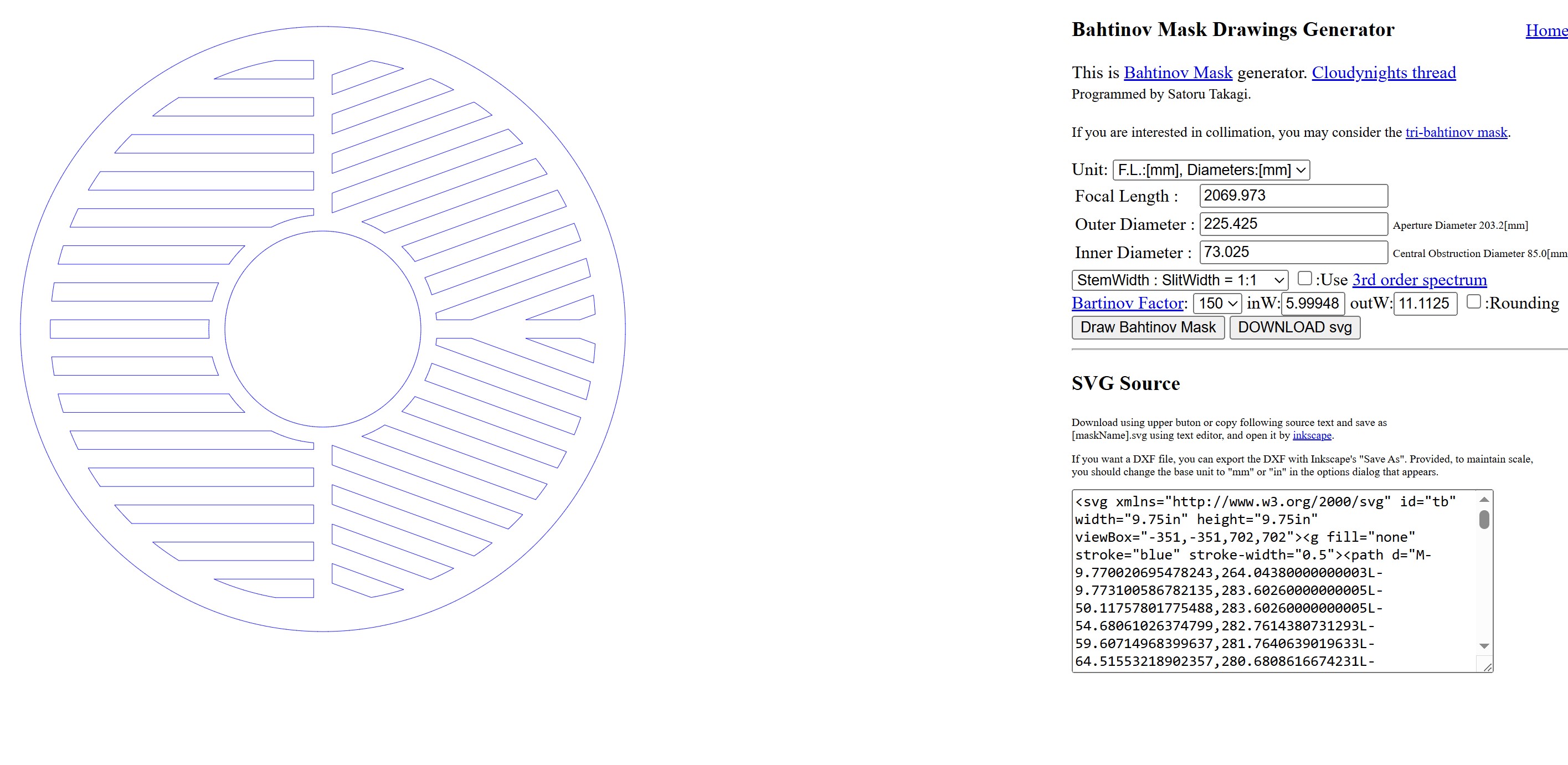Image resolution: width=1568 pixels, height=765 pixels.
Task: Toggle the Rounding checkbox
Action: click(x=1473, y=301)
